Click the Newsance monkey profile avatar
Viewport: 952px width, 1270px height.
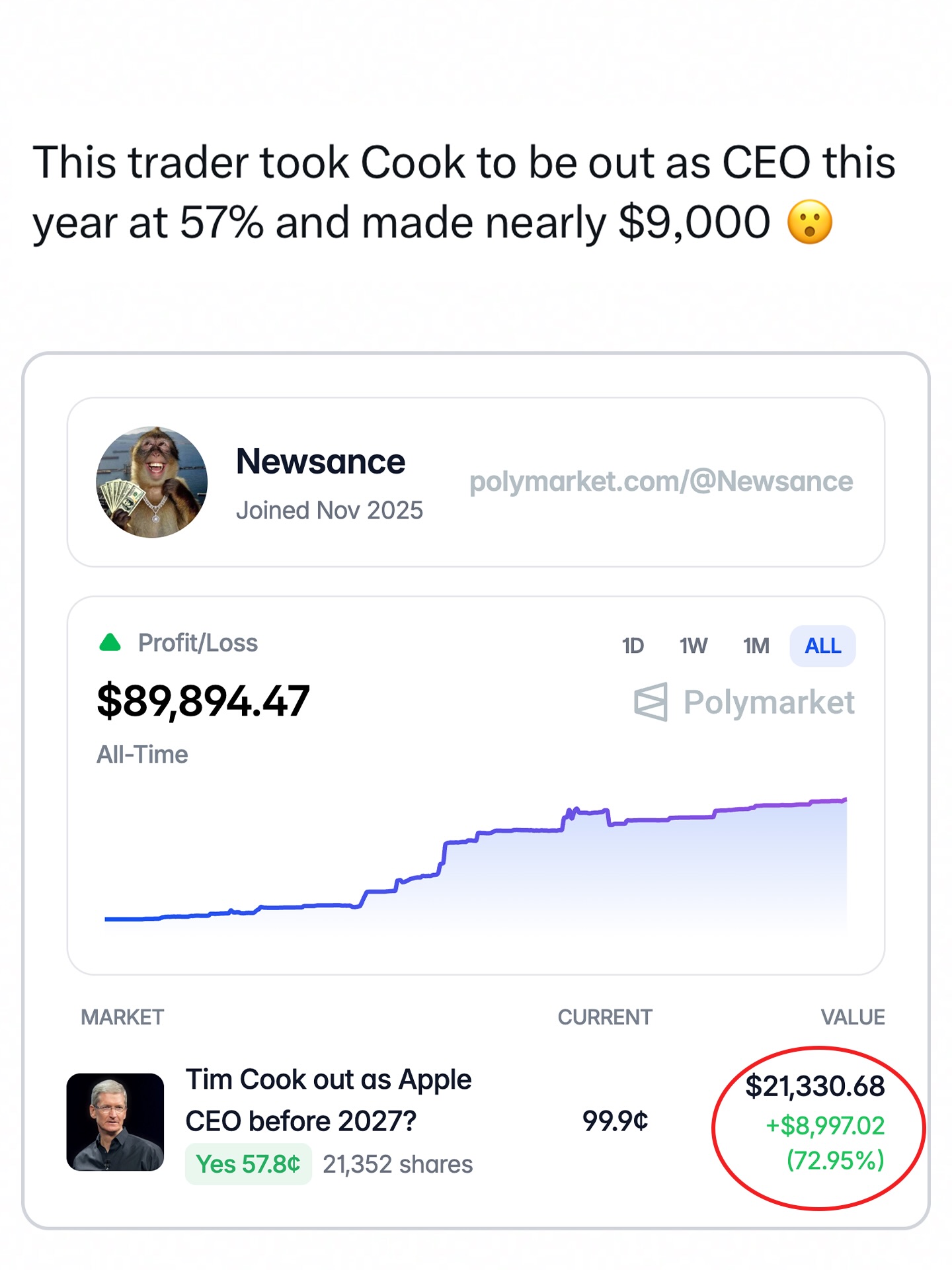tap(151, 482)
